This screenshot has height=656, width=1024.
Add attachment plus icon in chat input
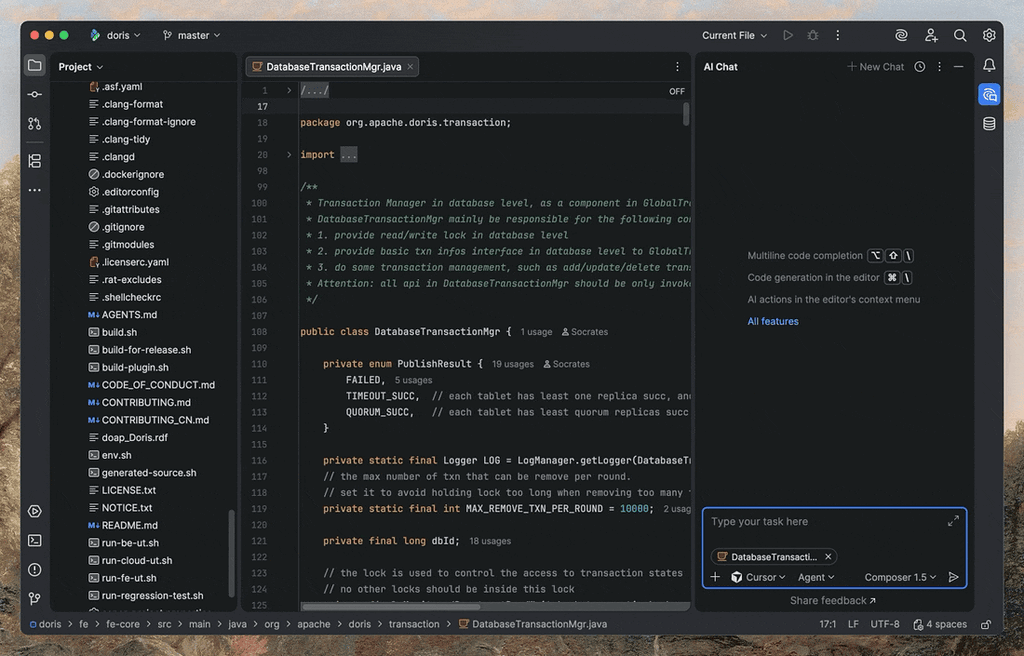tap(715, 577)
